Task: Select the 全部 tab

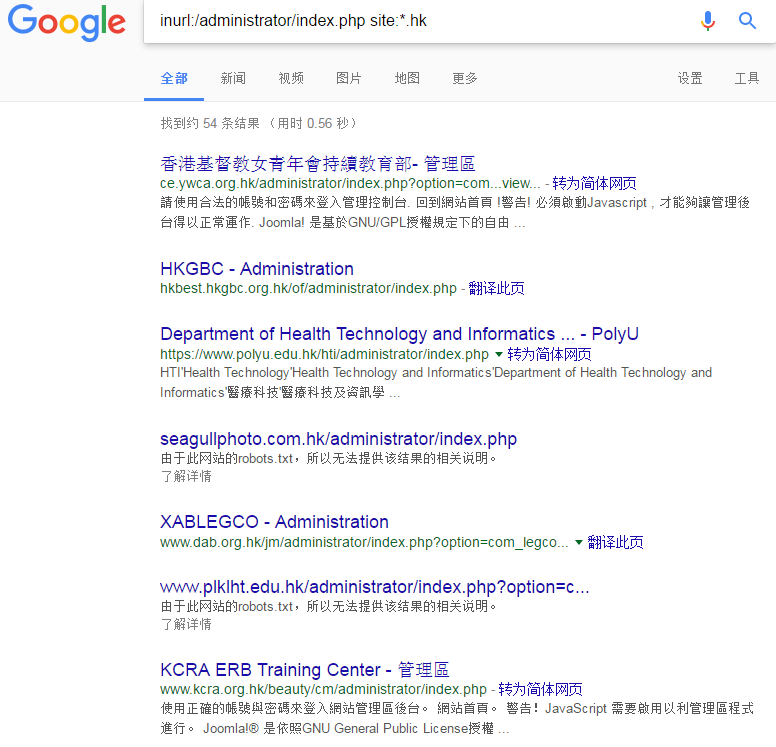Action: coord(174,78)
